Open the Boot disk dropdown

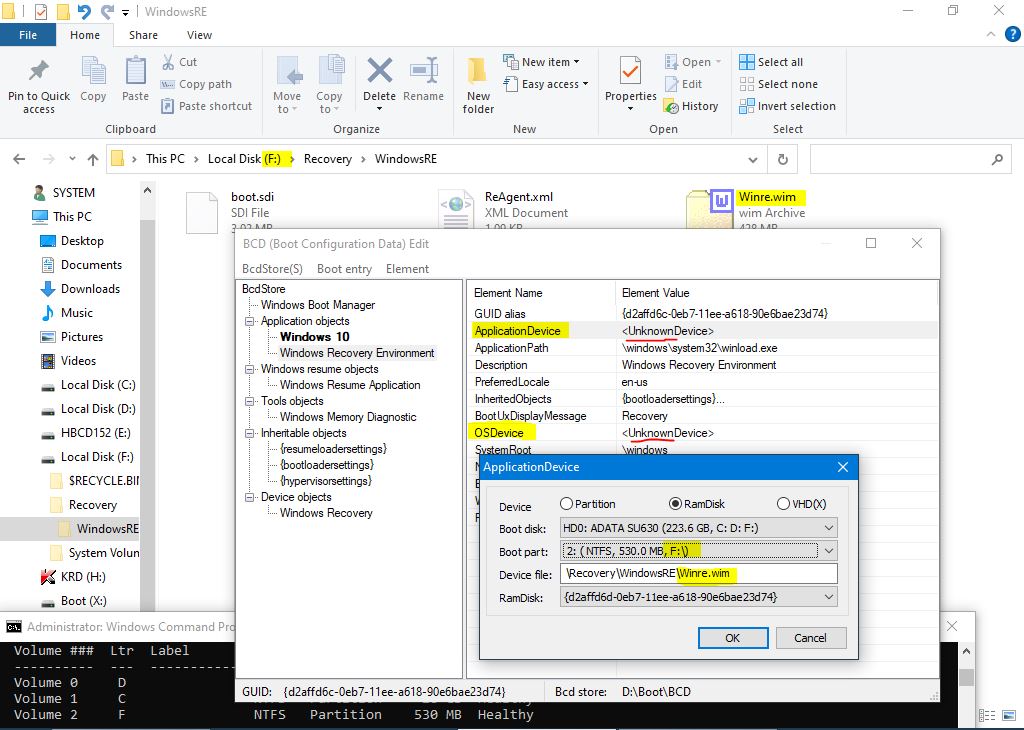(828, 528)
